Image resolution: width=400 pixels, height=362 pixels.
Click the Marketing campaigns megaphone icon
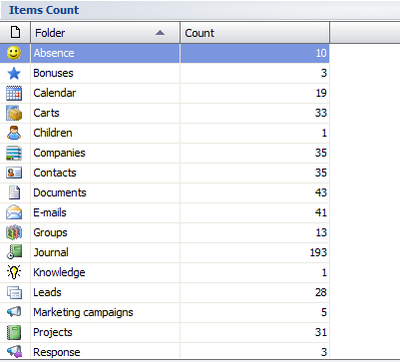click(x=14, y=312)
